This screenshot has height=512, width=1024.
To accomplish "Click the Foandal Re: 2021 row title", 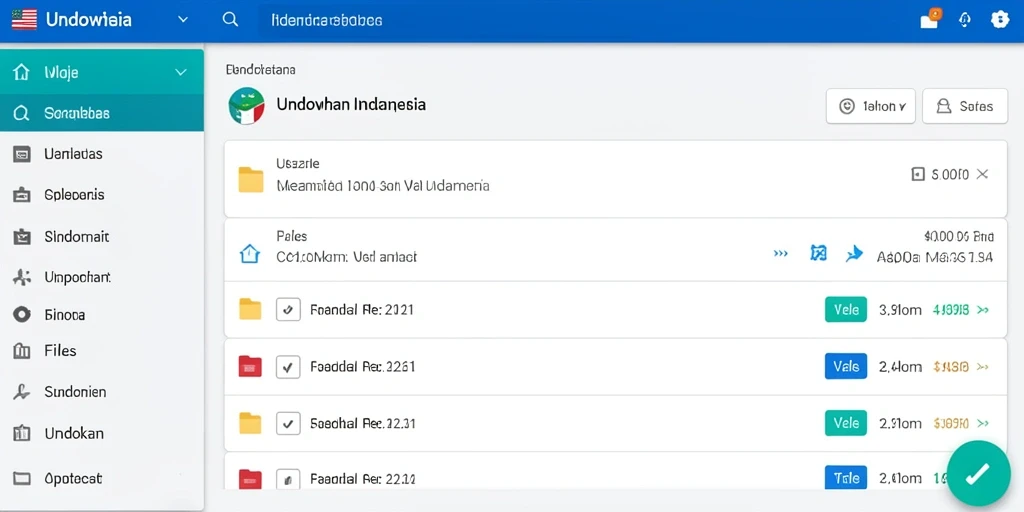I will (361, 310).
